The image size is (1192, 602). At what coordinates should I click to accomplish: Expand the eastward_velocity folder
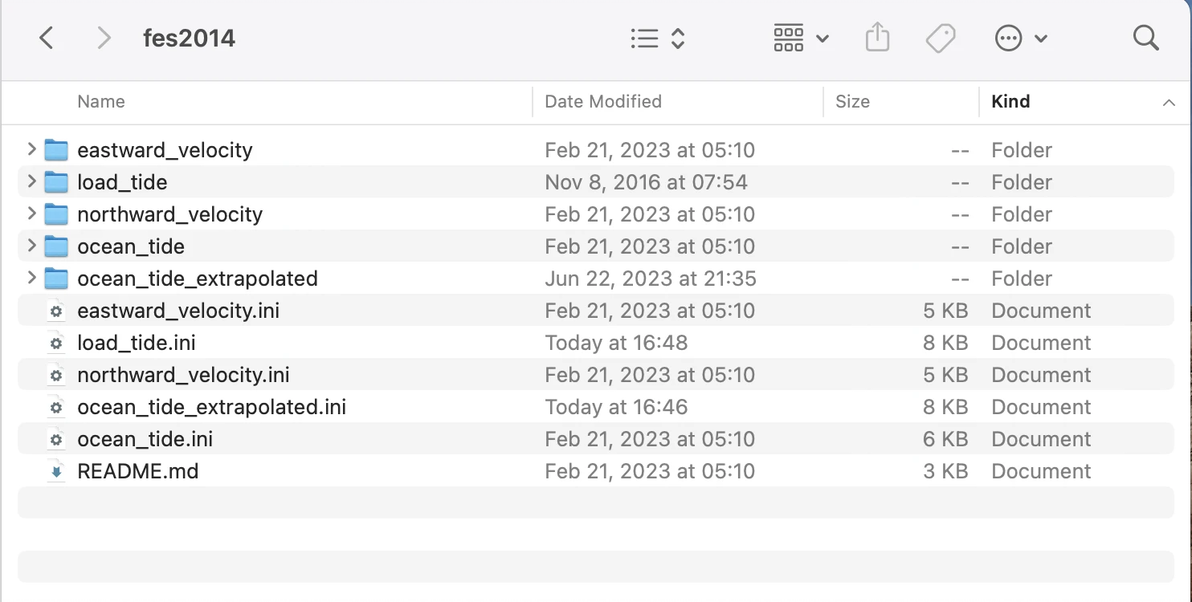pos(32,150)
